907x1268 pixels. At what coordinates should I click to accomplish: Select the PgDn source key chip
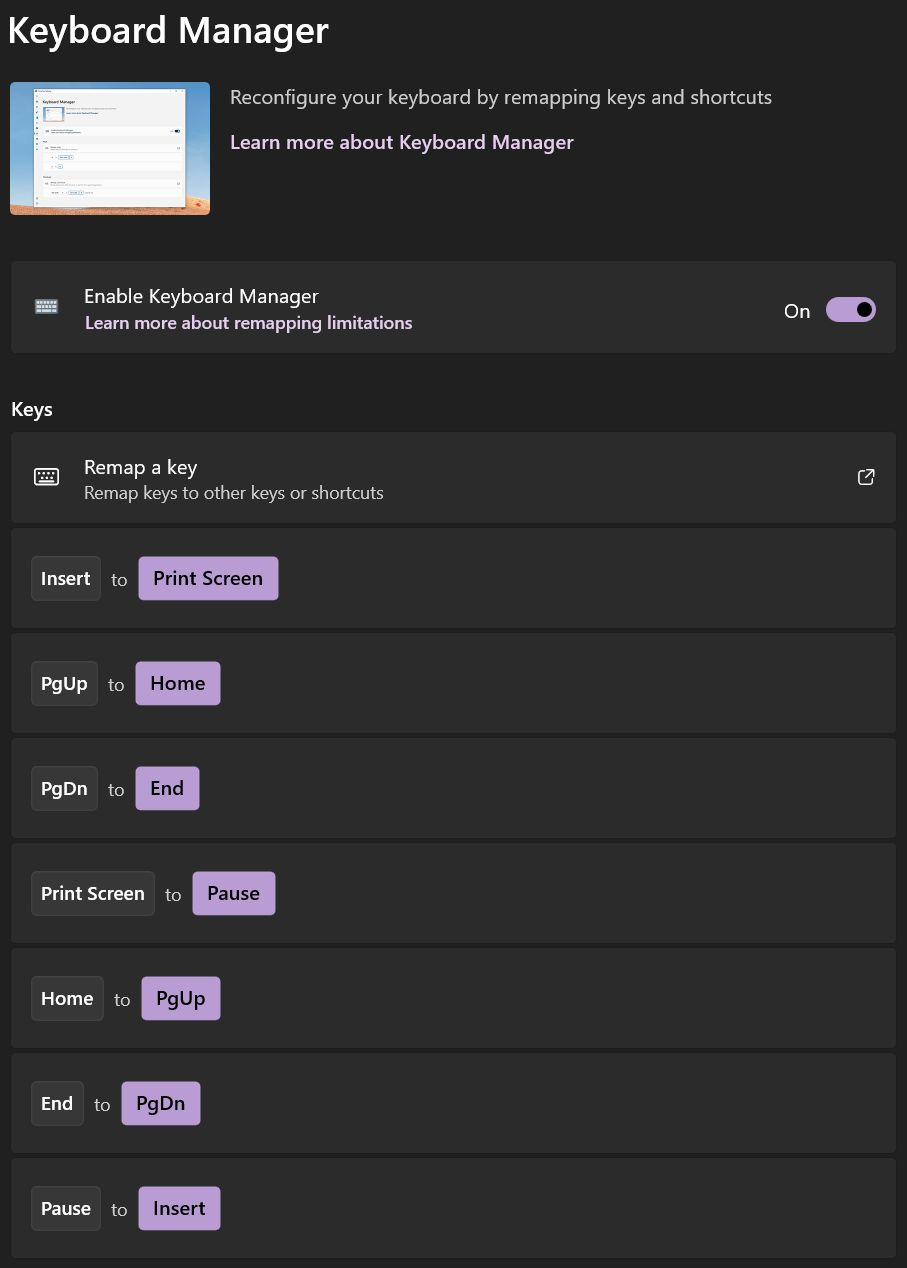tap(64, 788)
